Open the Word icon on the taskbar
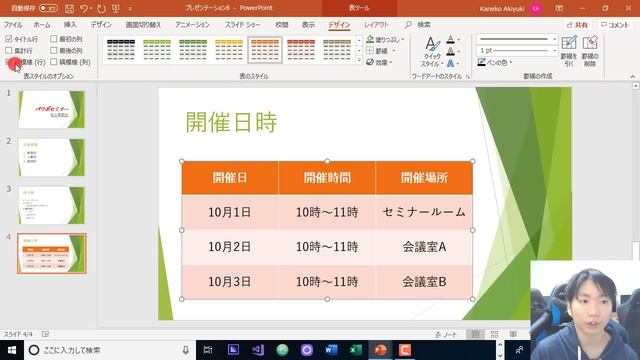The height and width of the screenshot is (360, 640). [x=331, y=350]
